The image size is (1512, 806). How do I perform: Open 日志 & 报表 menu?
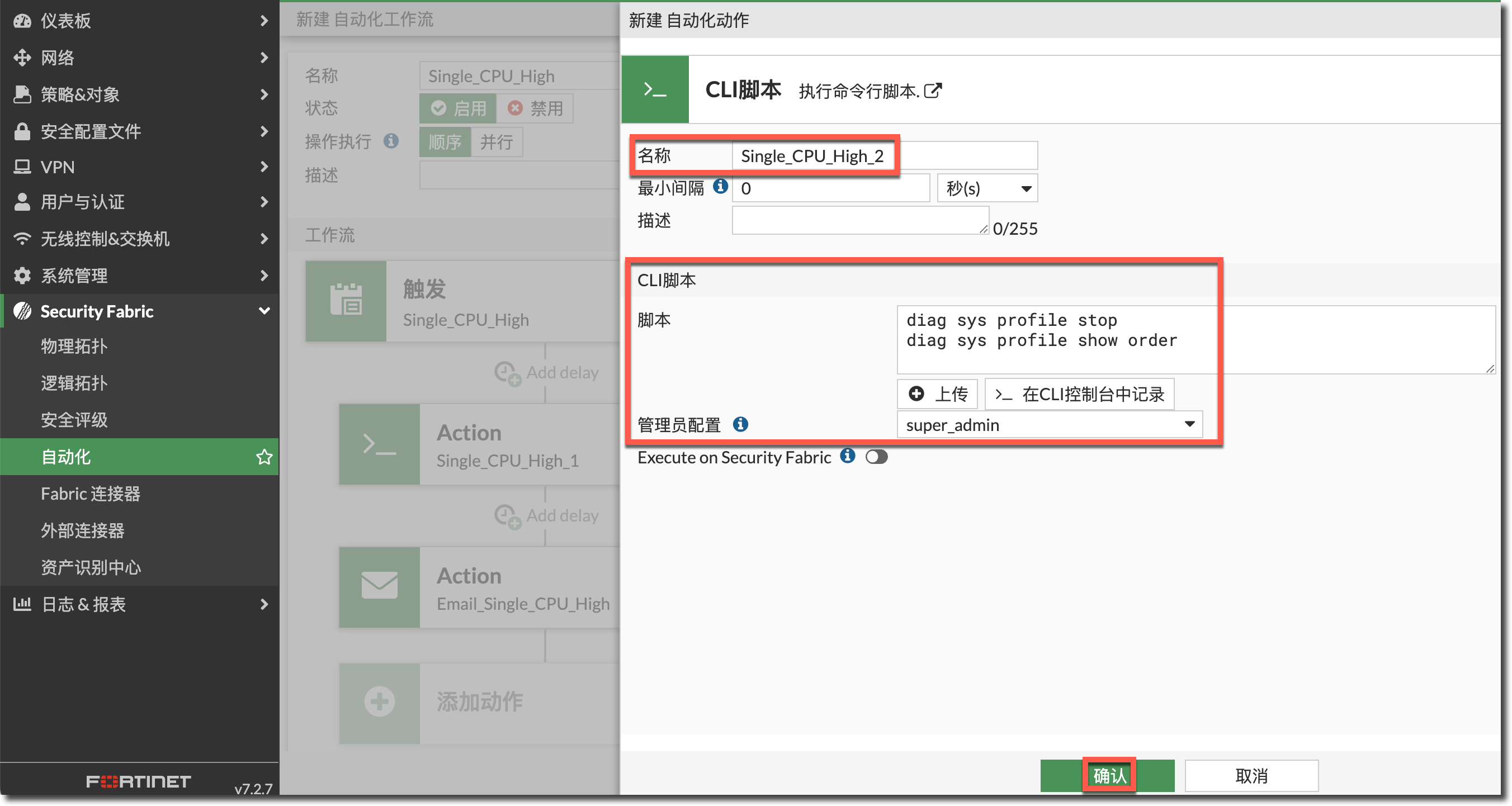[x=83, y=604]
